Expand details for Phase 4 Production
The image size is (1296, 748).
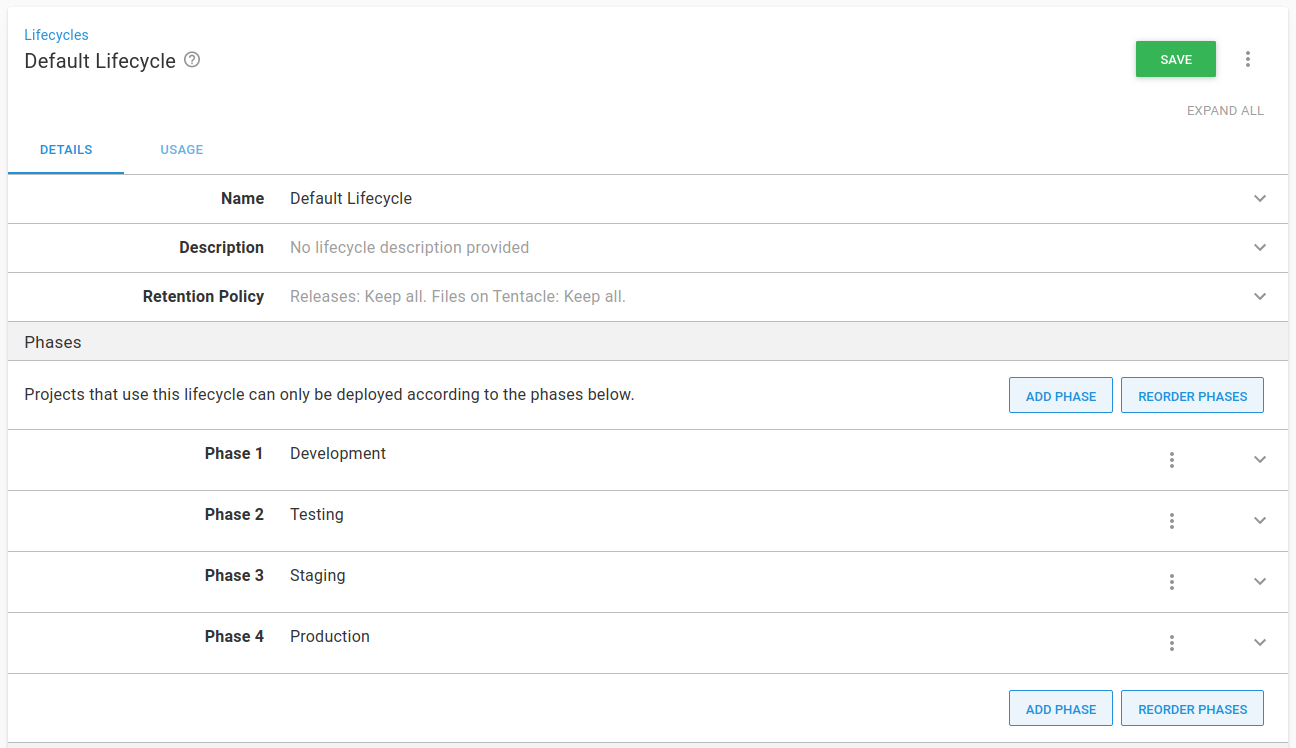coord(1260,643)
